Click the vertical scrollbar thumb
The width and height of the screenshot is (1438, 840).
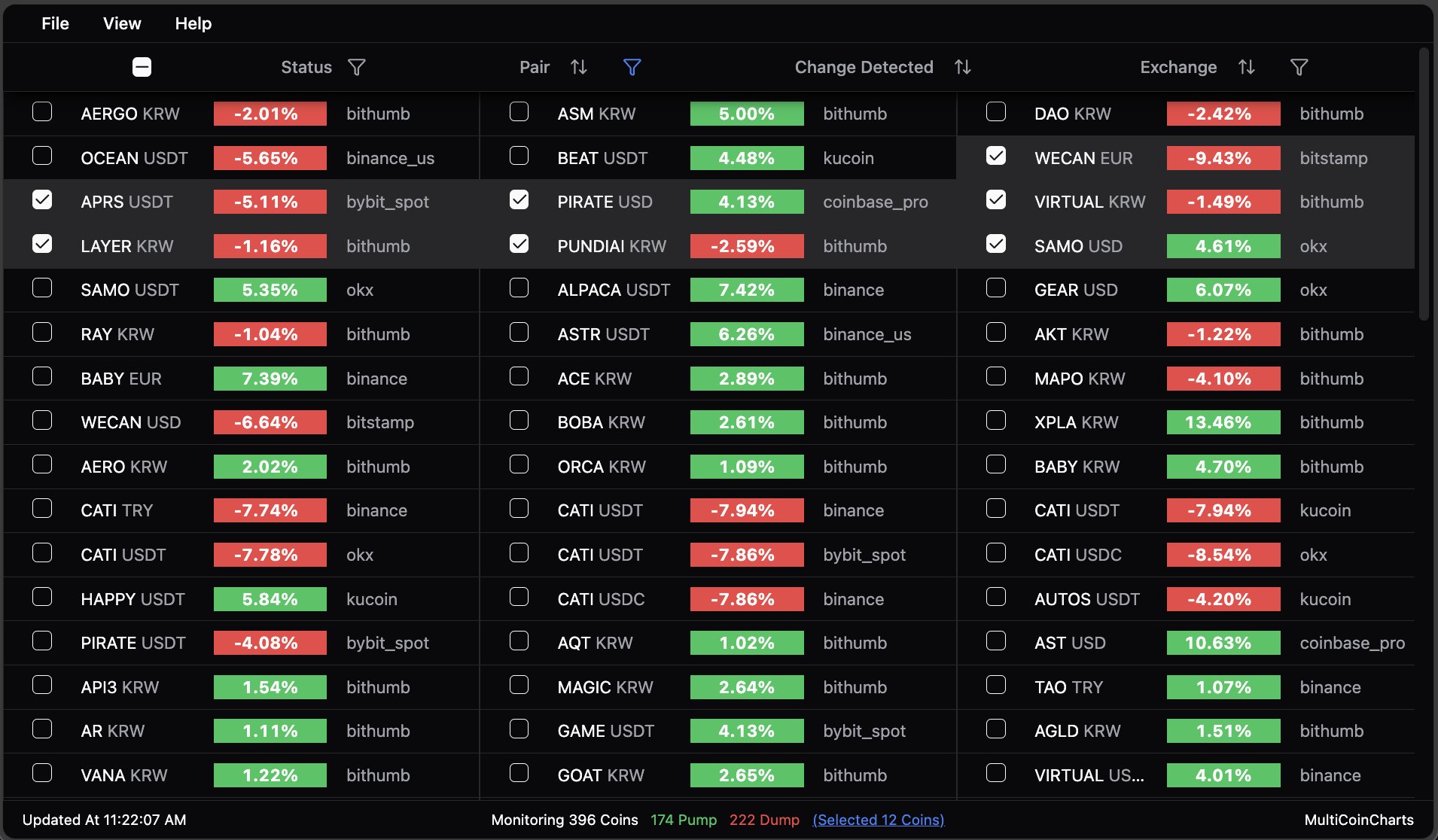(1423, 184)
